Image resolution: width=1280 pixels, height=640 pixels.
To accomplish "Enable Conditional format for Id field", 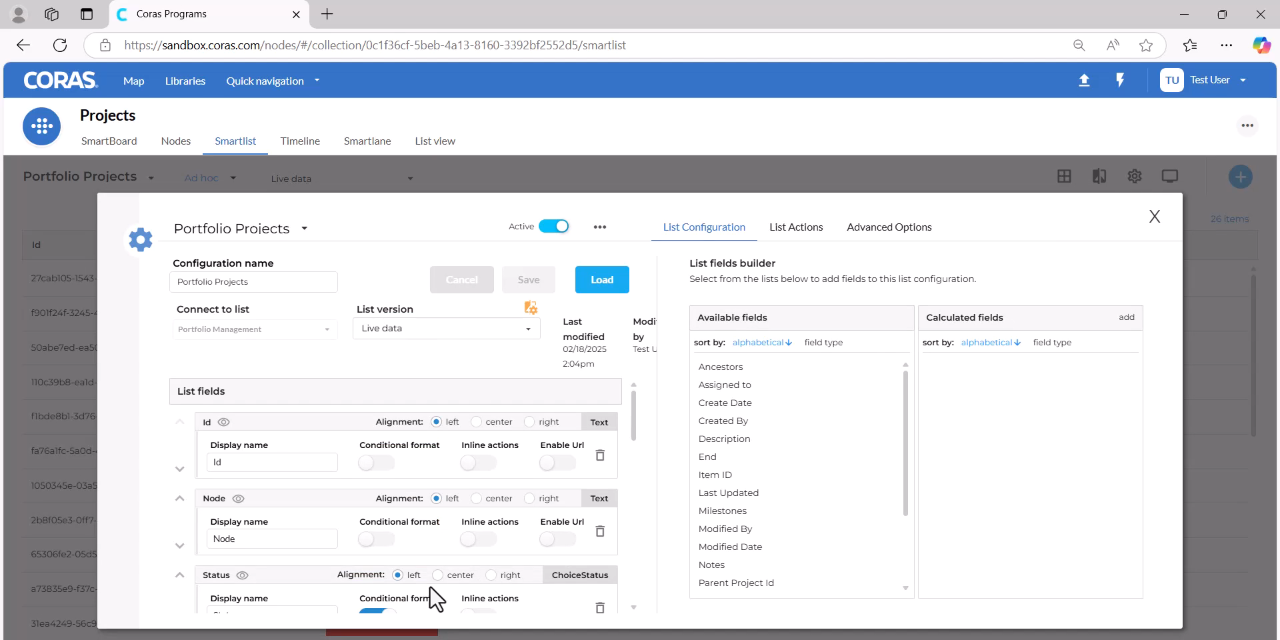I will coord(376,462).
